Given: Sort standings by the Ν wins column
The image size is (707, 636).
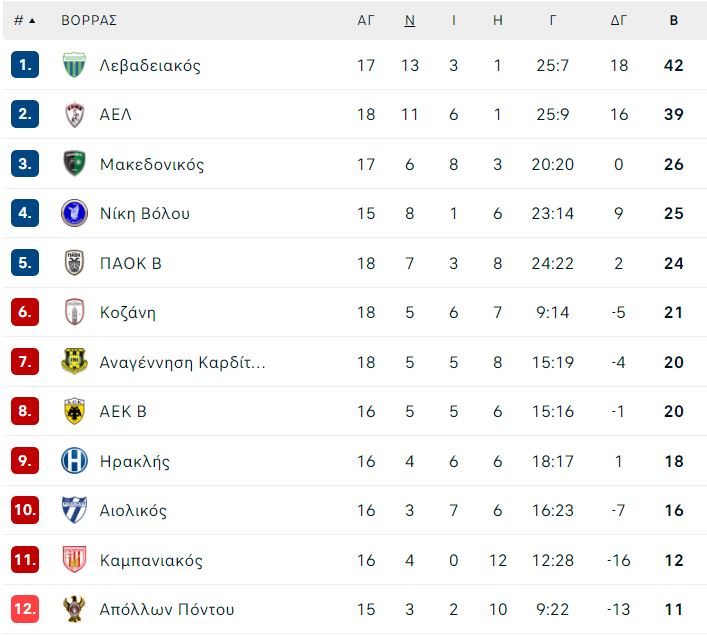Looking at the screenshot, I should pyautogui.click(x=409, y=20).
